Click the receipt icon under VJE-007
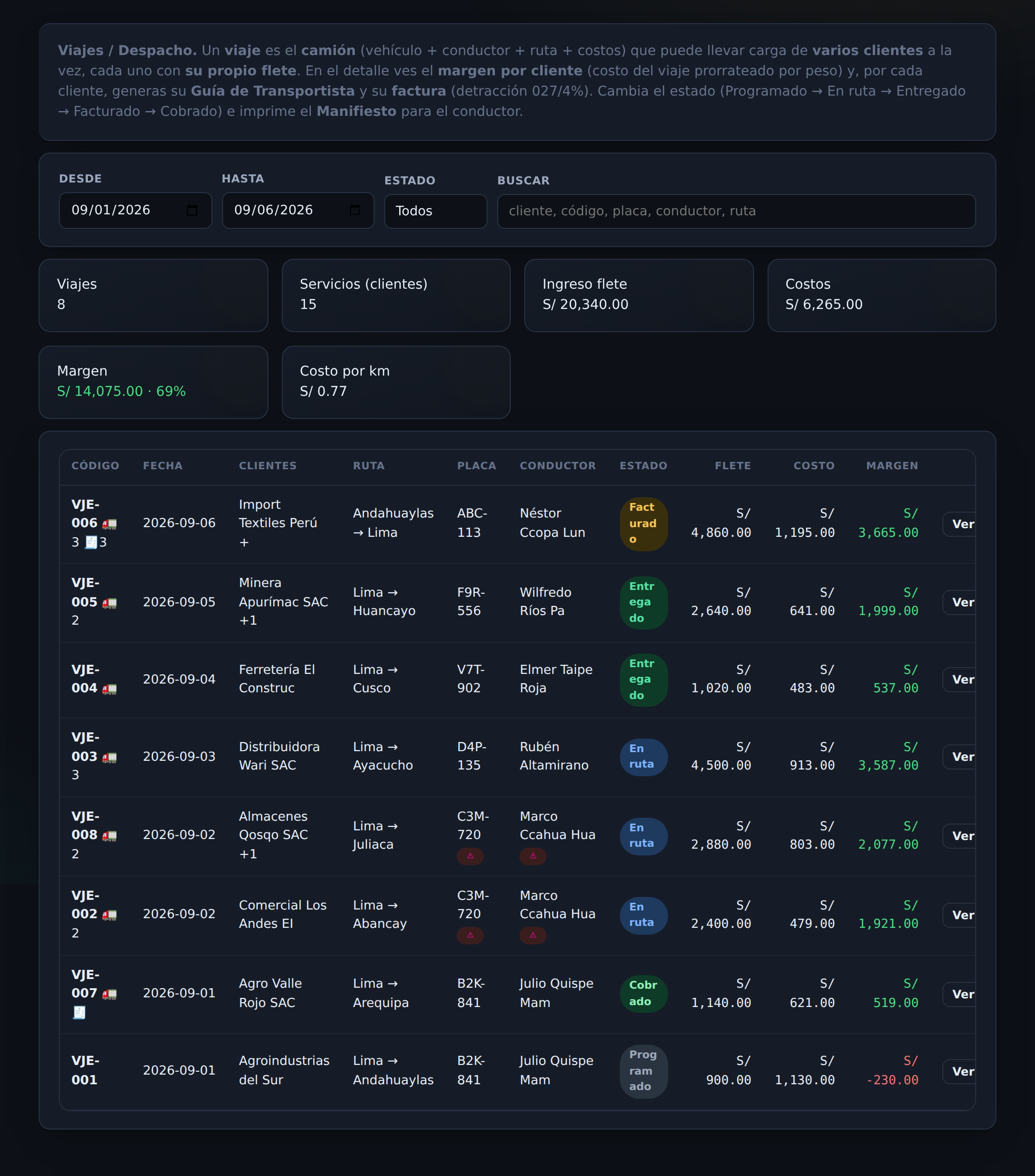The width and height of the screenshot is (1035, 1176). click(x=79, y=1013)
